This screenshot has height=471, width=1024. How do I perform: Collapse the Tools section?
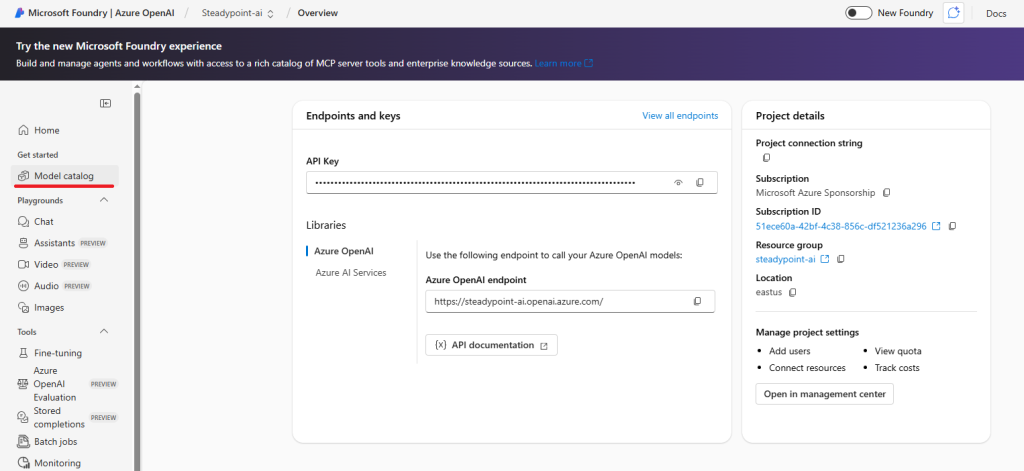click(x=105, y=331)
